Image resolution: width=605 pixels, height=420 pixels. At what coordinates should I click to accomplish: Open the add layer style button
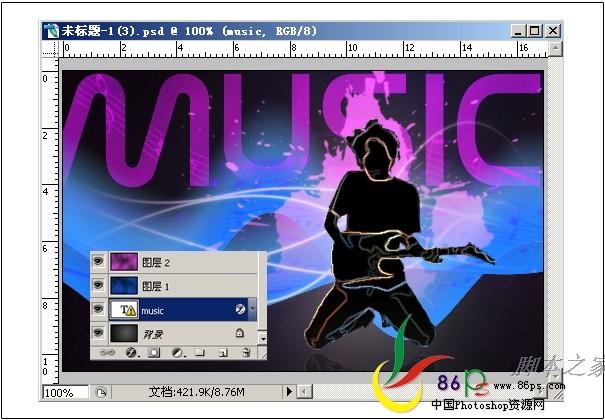point(132,353)
